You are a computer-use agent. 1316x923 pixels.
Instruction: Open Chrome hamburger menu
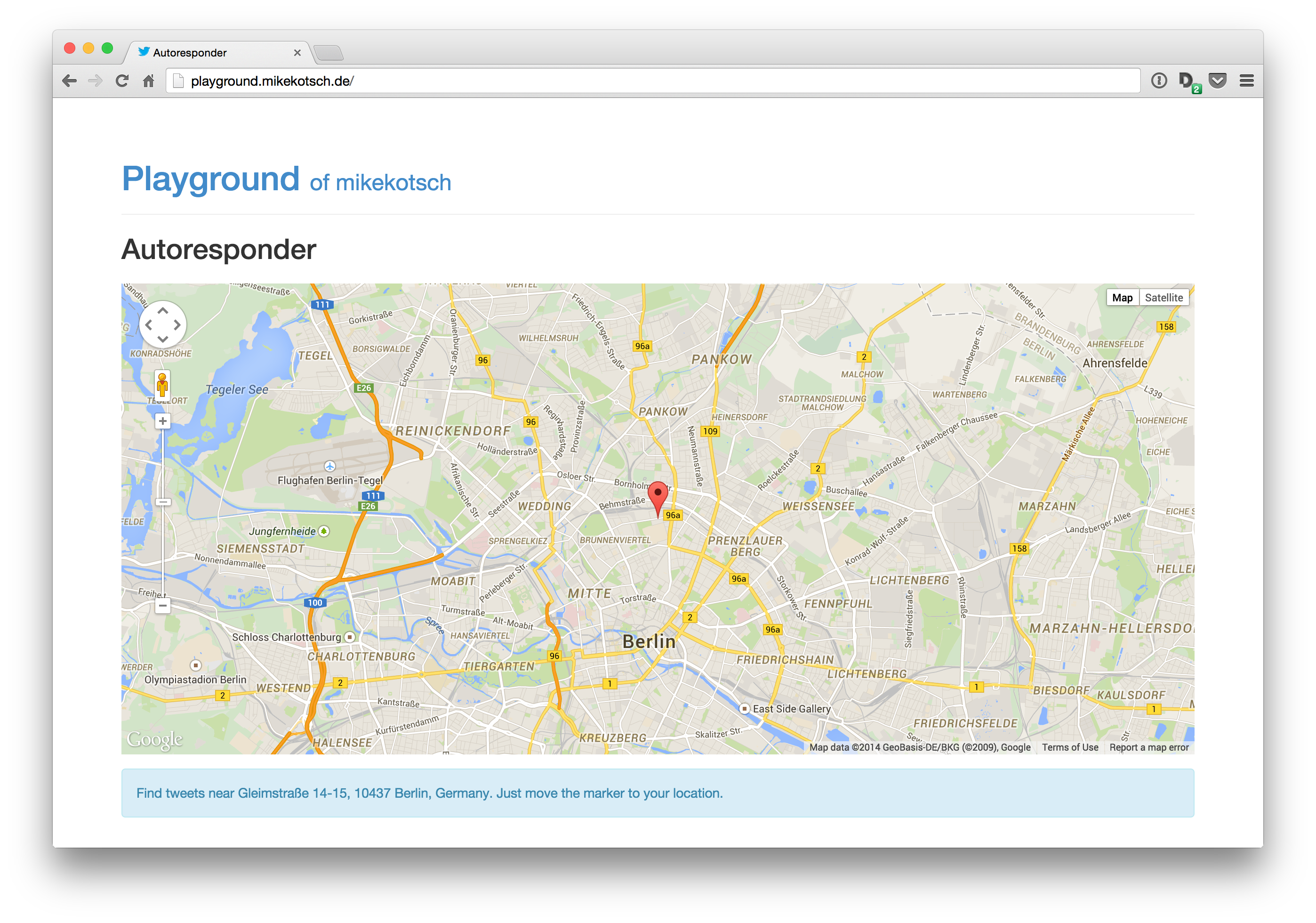pos(1247,81)
